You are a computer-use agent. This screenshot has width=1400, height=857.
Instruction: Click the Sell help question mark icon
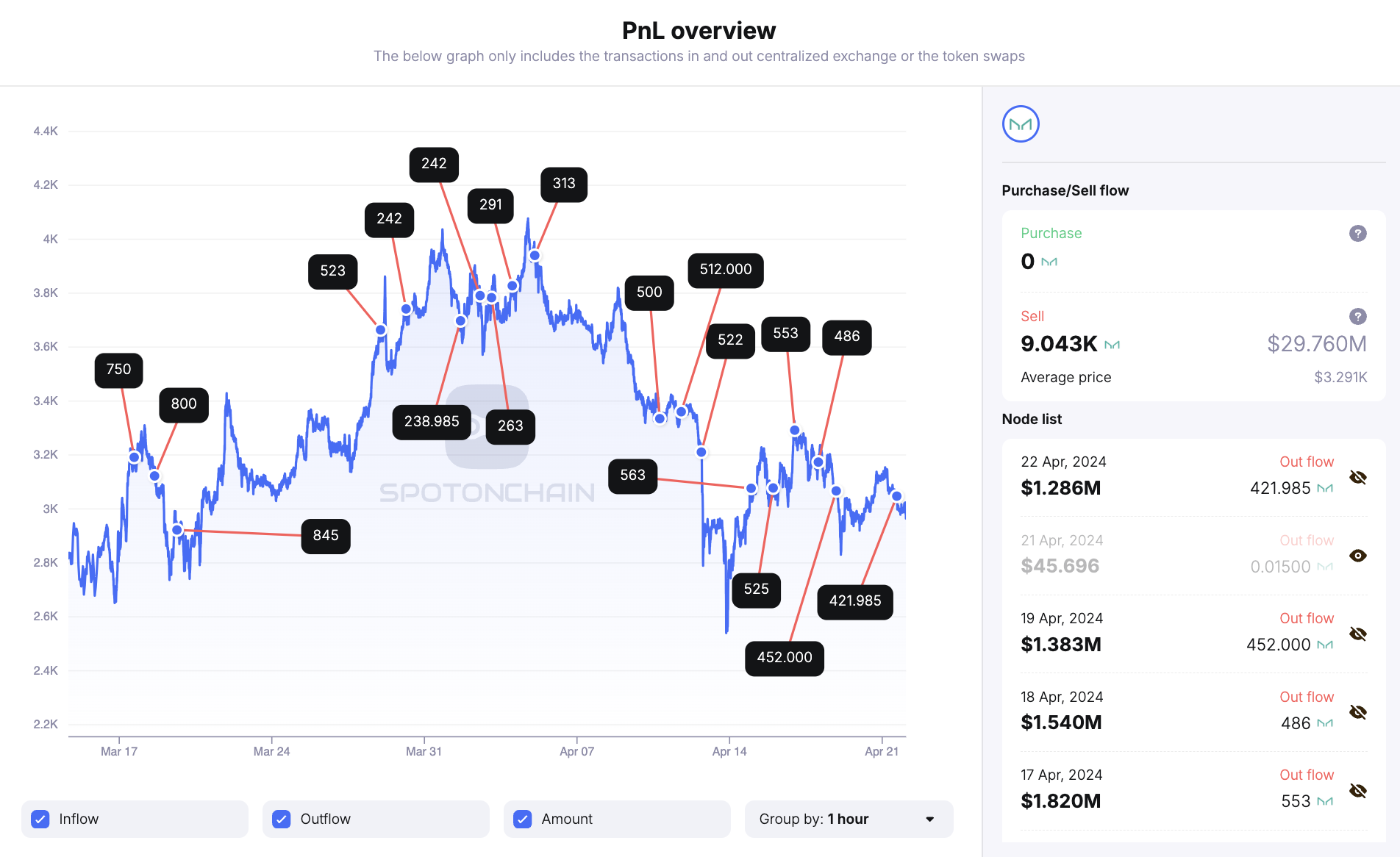click(x=1357, y=317)
